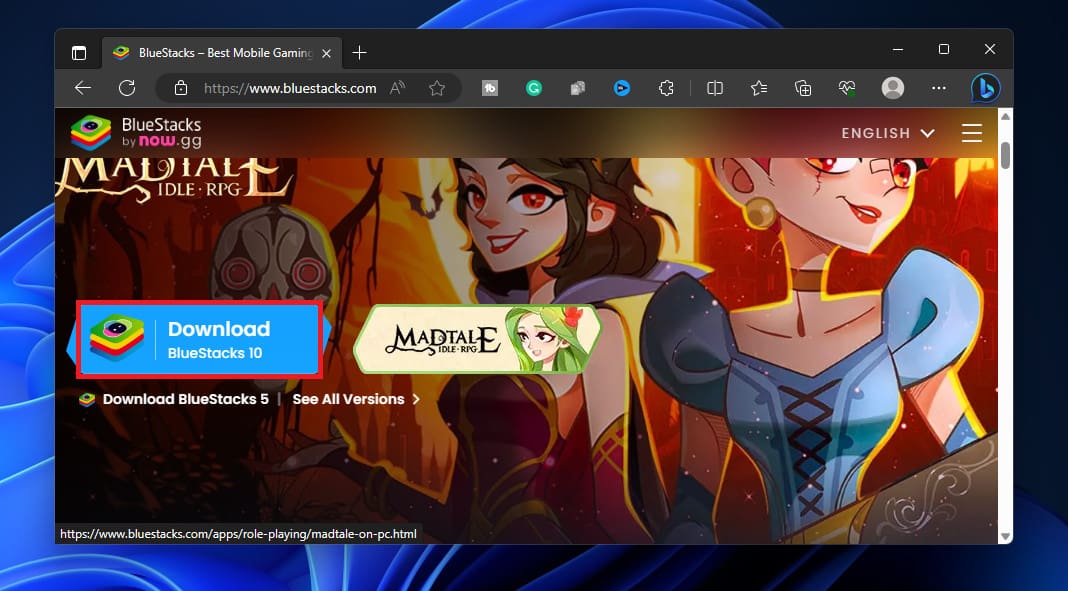Close the browser window
The width and height of the screenshot is (1068, 591).
point(990,49)
